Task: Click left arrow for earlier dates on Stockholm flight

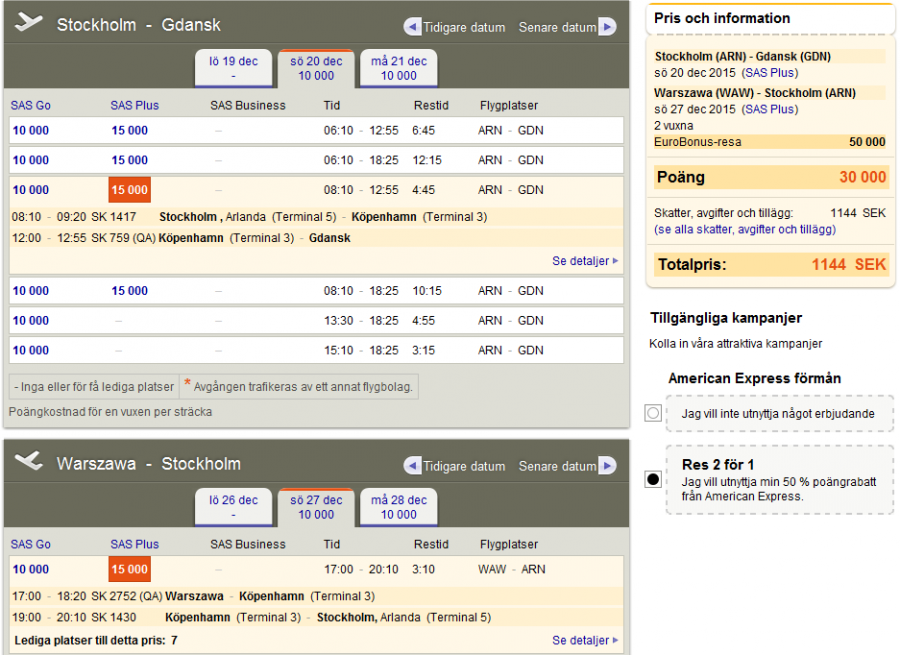Action: coord(412,27)
